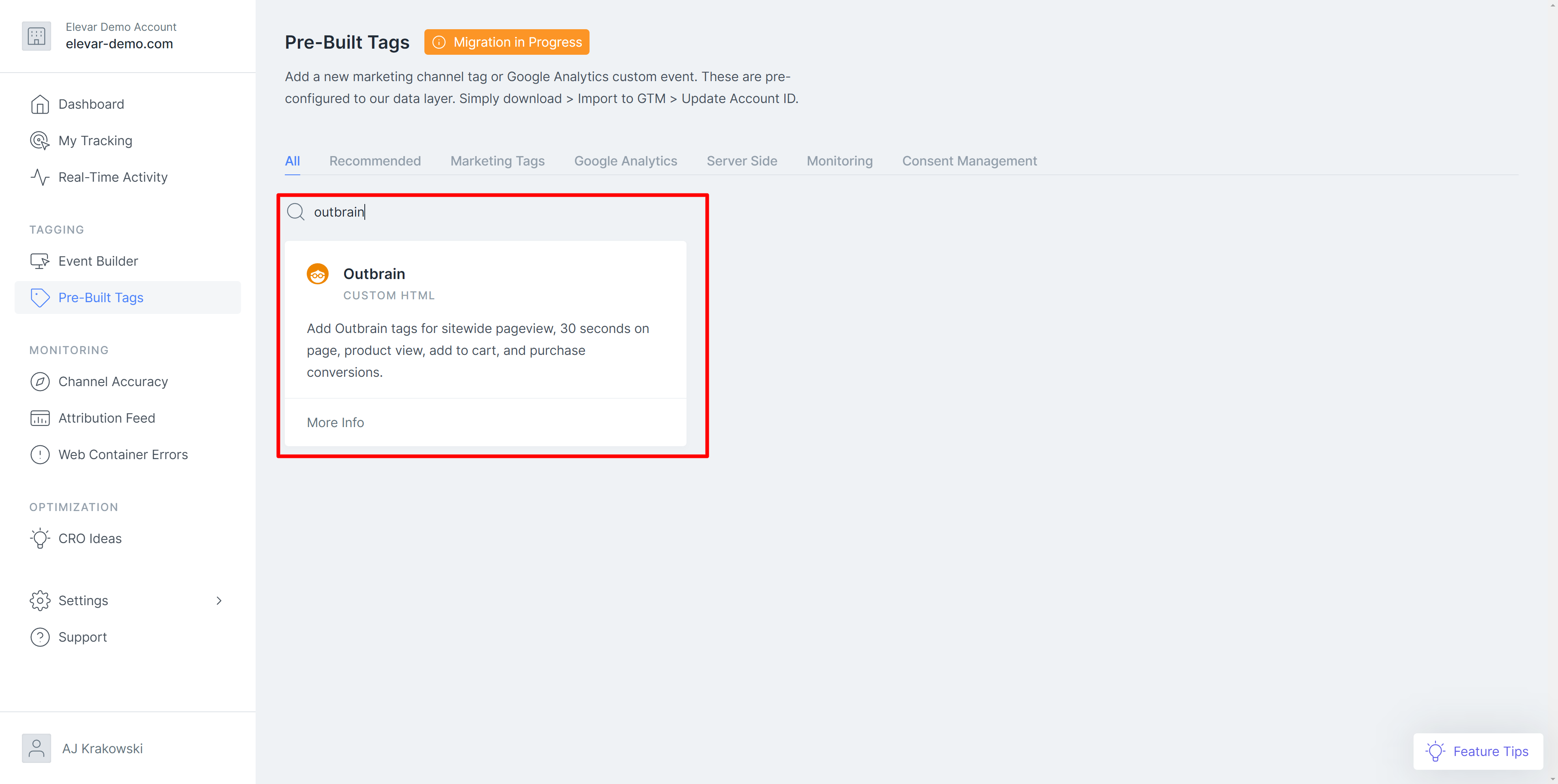Viewport: 1558px width, 784px height.
Task: Open My Tracking target icon
Action: pos(40,141)
